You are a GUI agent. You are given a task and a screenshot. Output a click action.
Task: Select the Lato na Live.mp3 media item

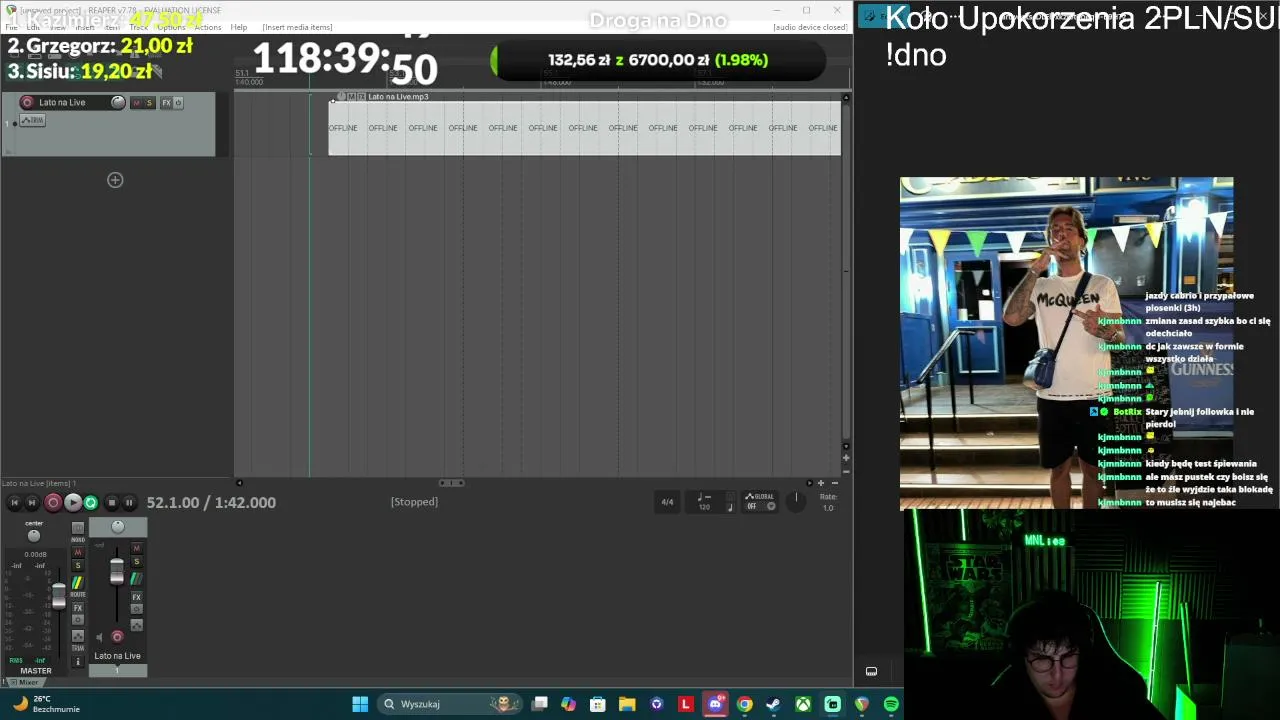coord(585,128)
